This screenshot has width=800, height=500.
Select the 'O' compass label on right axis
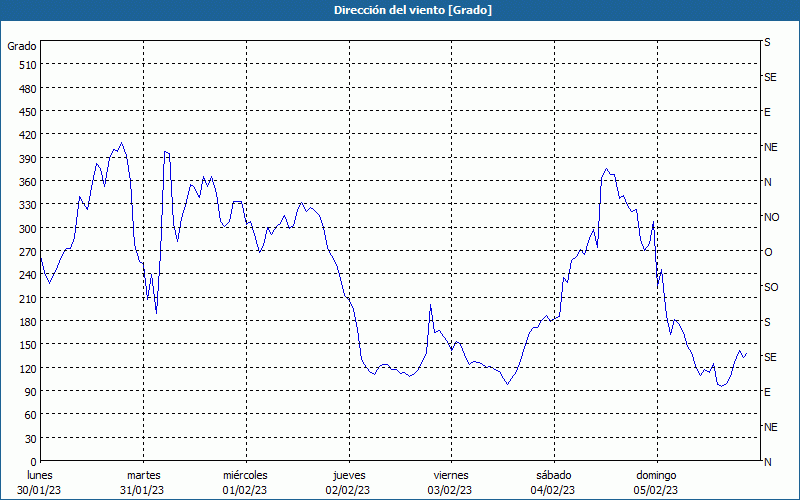[x=768, y=252]
